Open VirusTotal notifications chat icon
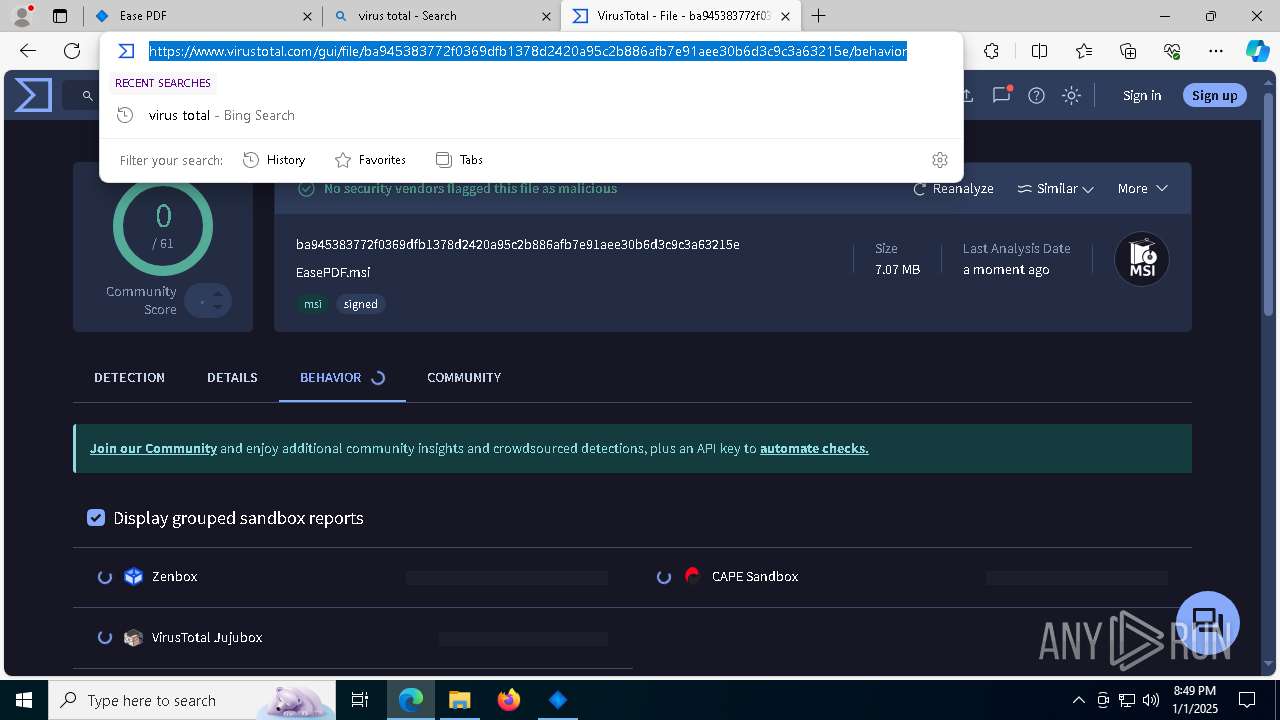Screen dimensions: 1280x720 point(1001,95)
